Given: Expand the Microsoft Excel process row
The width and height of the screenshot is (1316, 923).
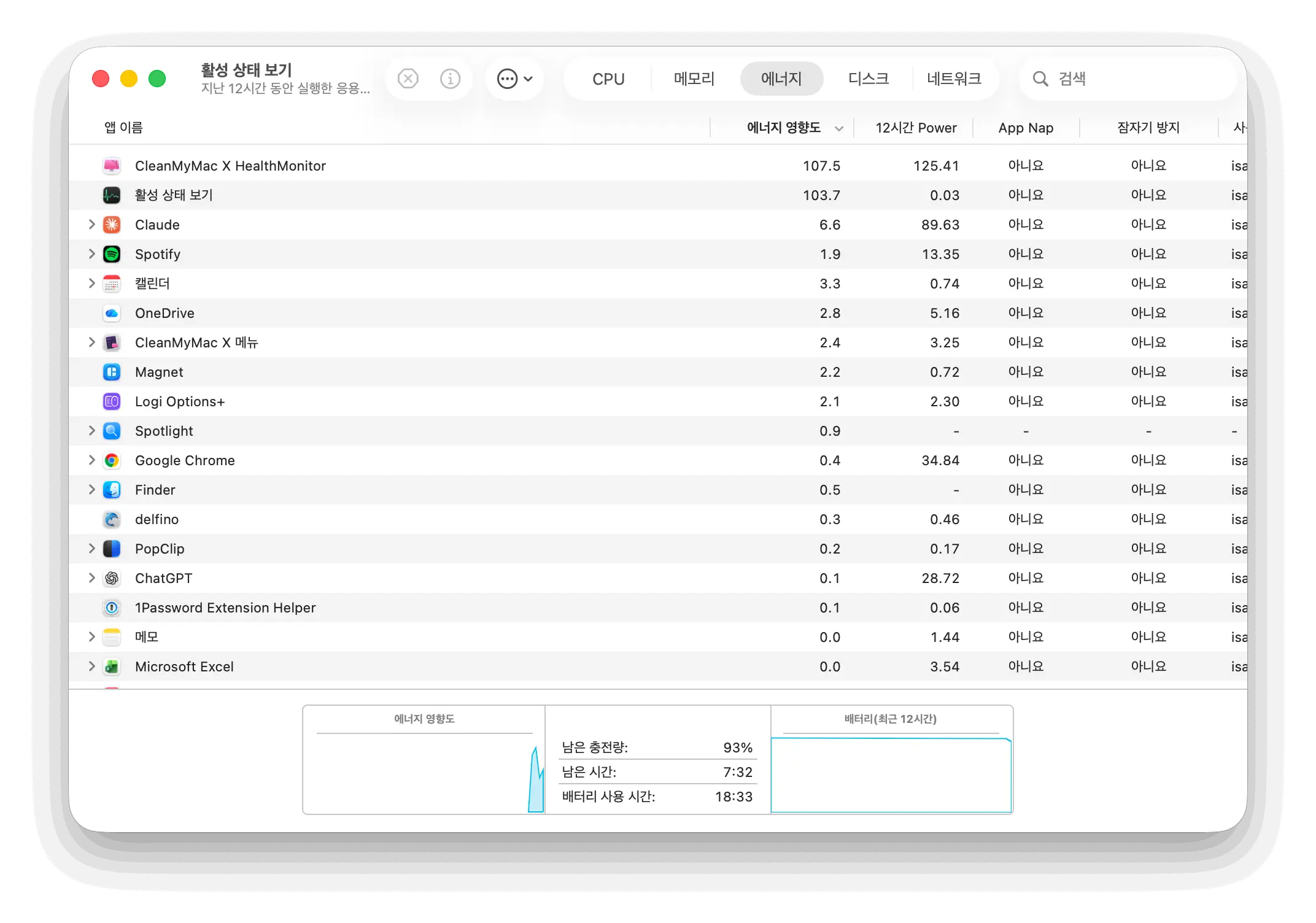Looking at the screenshot, I should [91, 666].
